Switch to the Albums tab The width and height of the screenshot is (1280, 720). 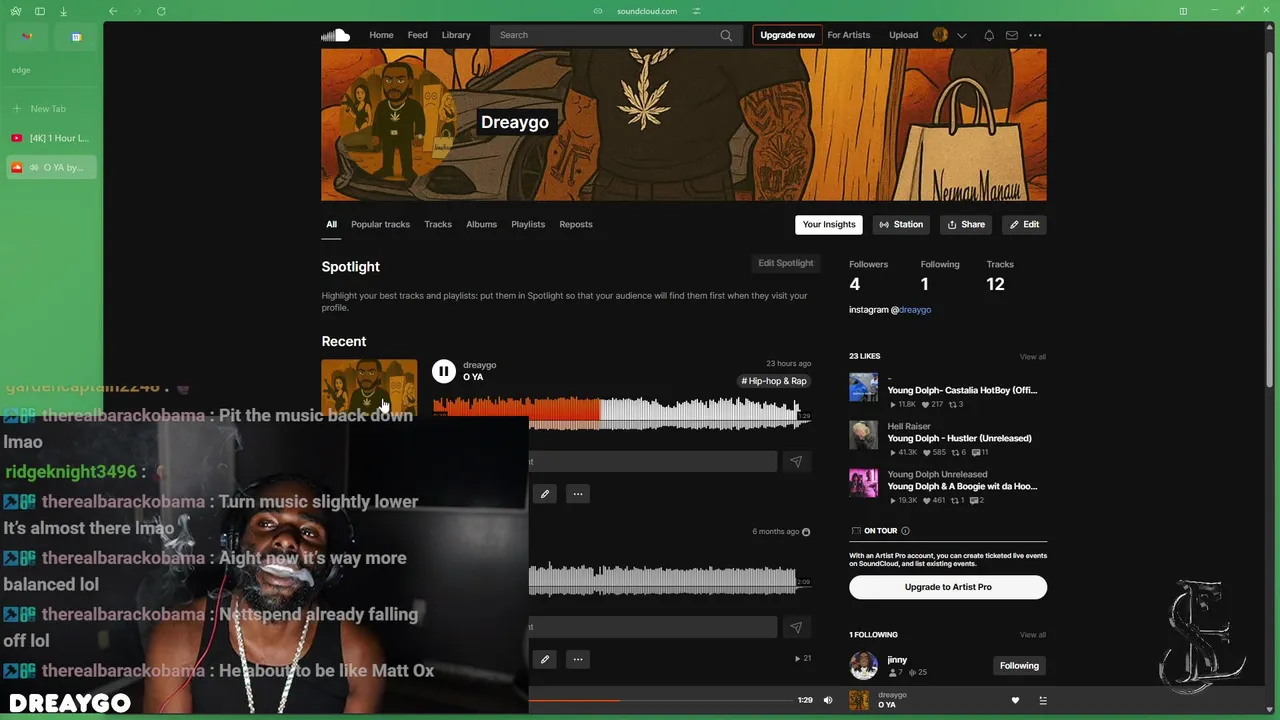481,224
